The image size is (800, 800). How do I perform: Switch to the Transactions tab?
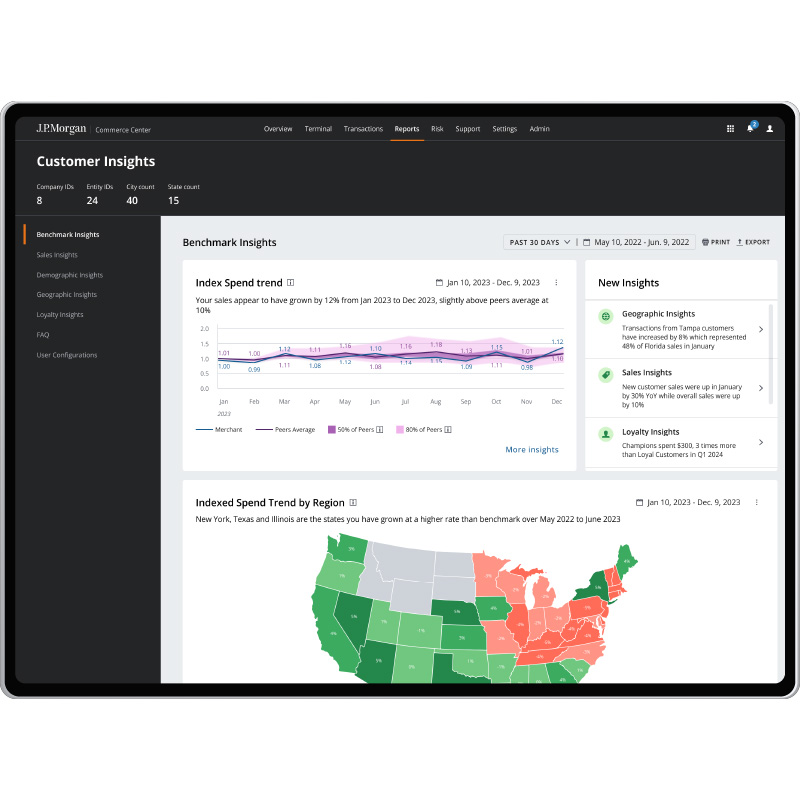coord(363,129)
